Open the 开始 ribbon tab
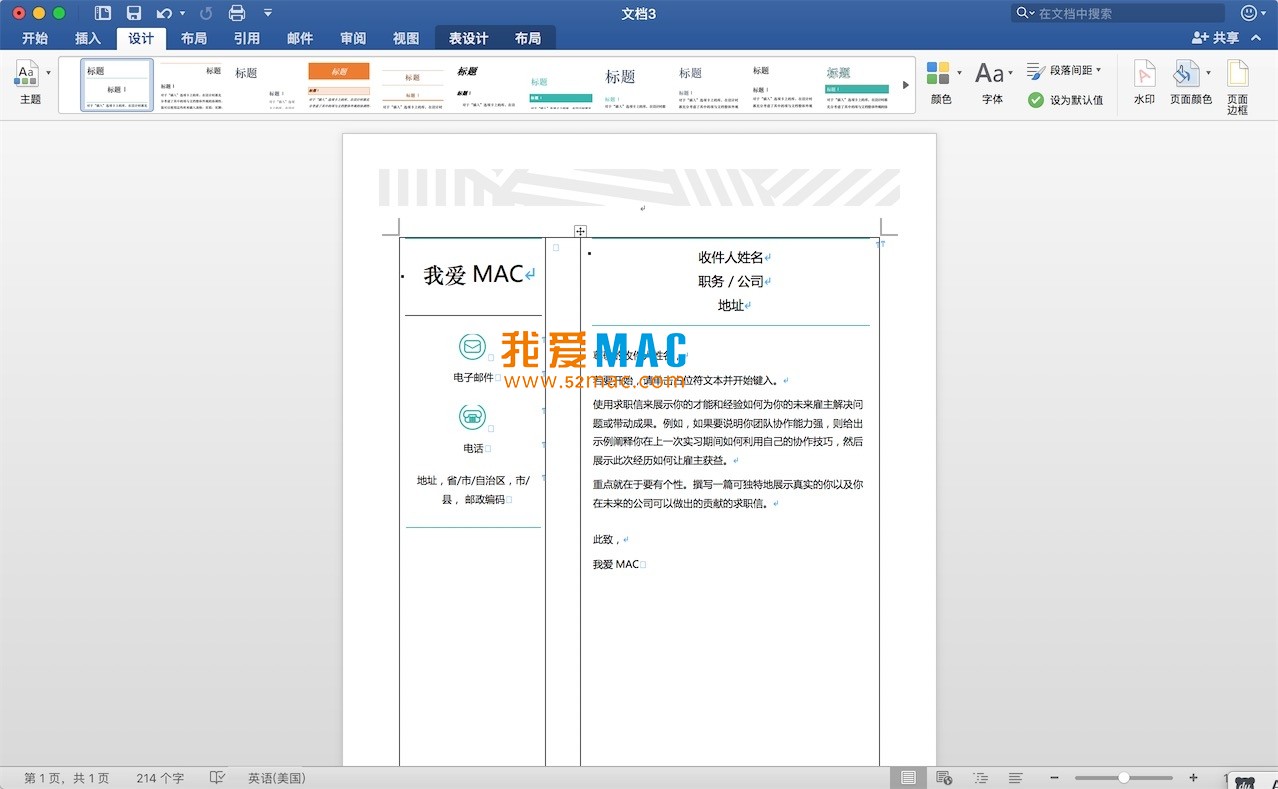Screen dimensions: 1278x789 [35, 38]
